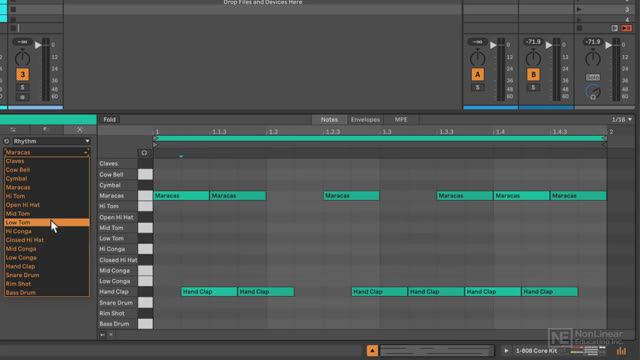
Task: Click track 3 volume fader handle
Action: coord(38,45)
